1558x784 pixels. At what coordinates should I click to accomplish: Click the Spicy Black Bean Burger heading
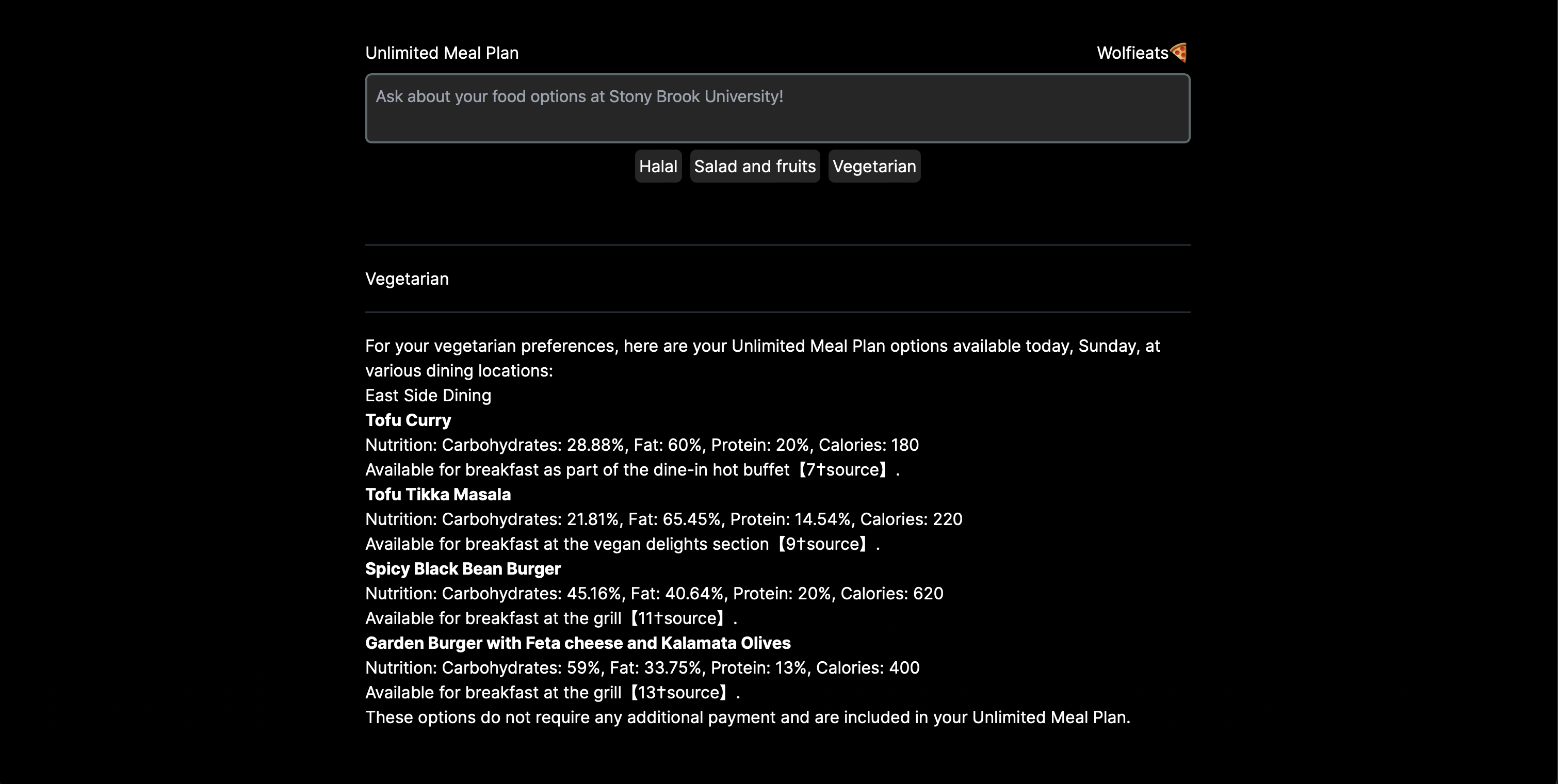(x=463, y=569)
